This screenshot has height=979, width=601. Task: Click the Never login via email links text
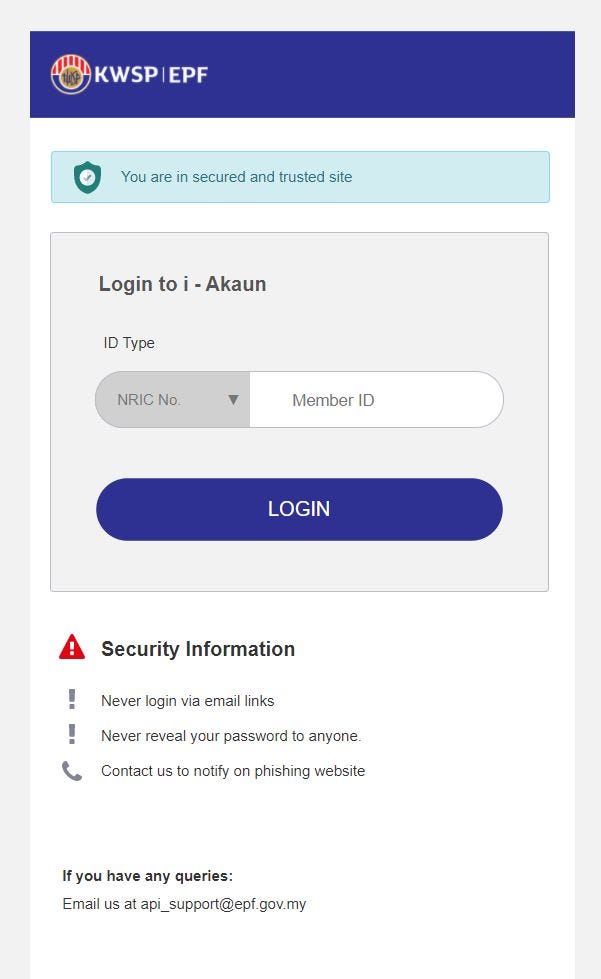(187, 701)
